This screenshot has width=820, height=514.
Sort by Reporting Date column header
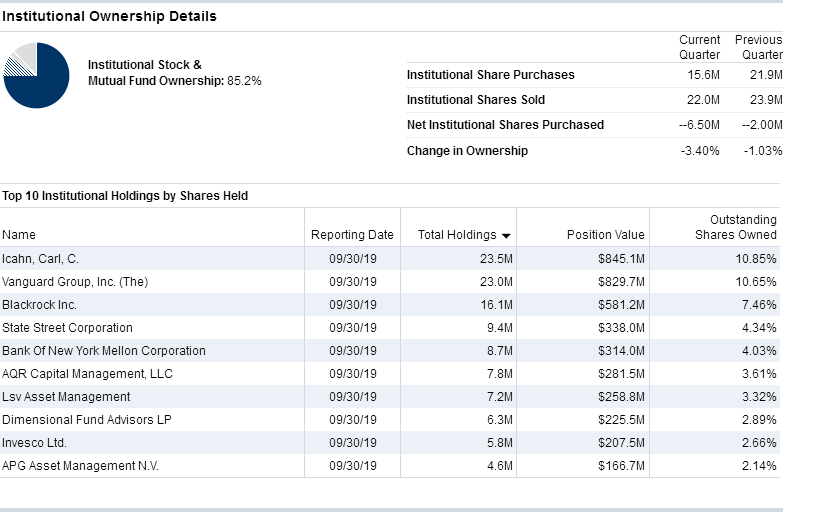(352, 235)
